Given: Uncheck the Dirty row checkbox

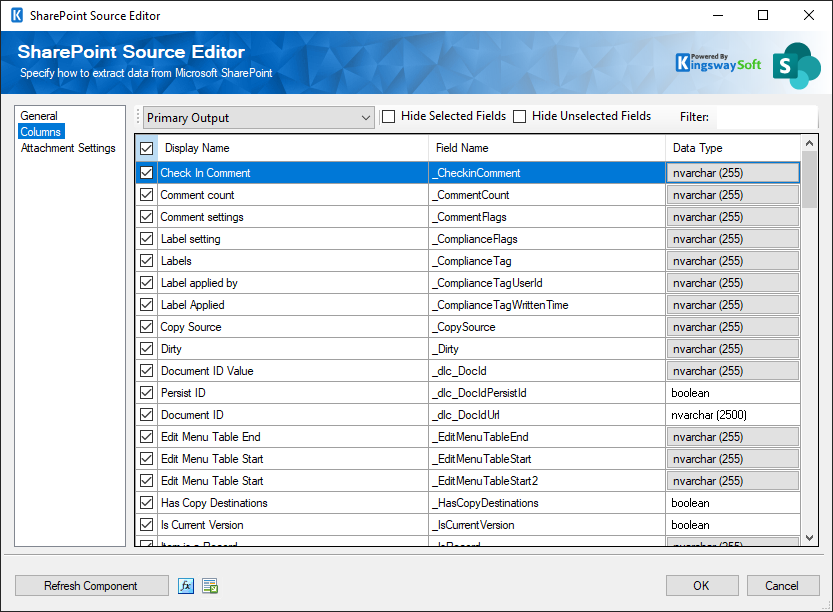Looking at the screenshot, I should (x=147, y=348).
